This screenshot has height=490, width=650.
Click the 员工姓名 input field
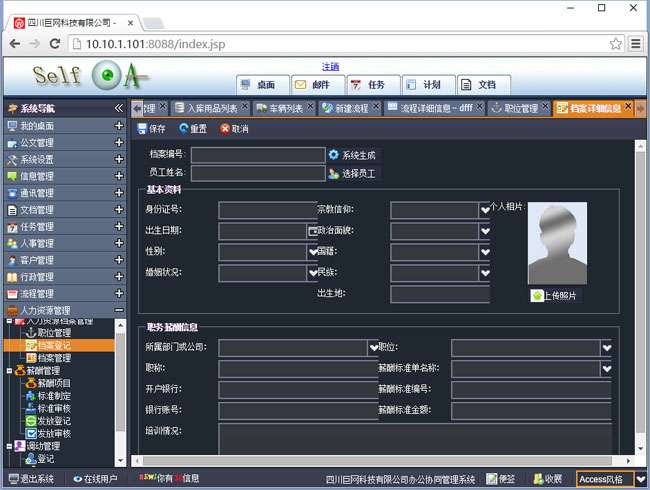coord(257,173)
